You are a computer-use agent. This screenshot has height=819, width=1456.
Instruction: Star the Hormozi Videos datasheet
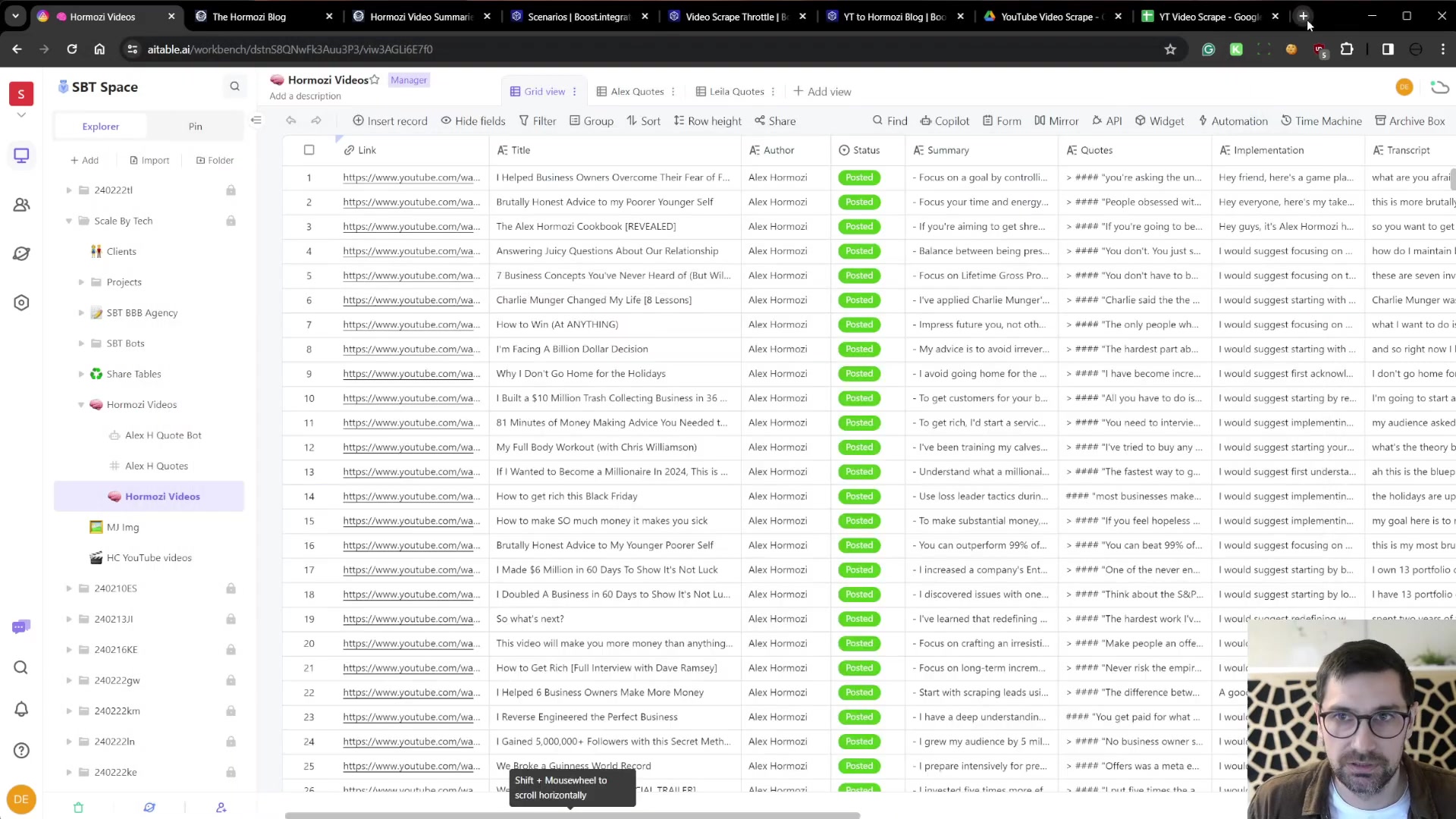[x=375, y=80]
